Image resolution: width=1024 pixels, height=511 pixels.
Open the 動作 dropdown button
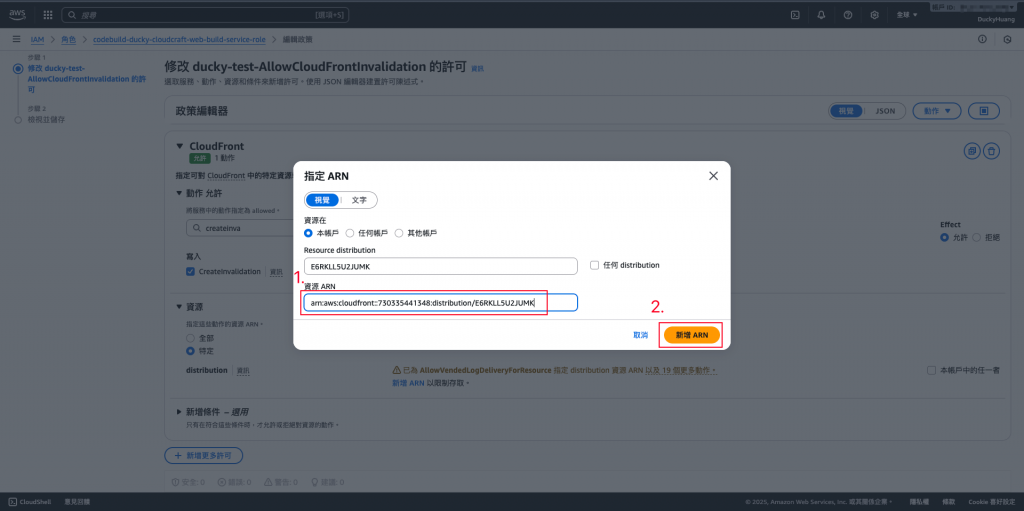point(936,111)
